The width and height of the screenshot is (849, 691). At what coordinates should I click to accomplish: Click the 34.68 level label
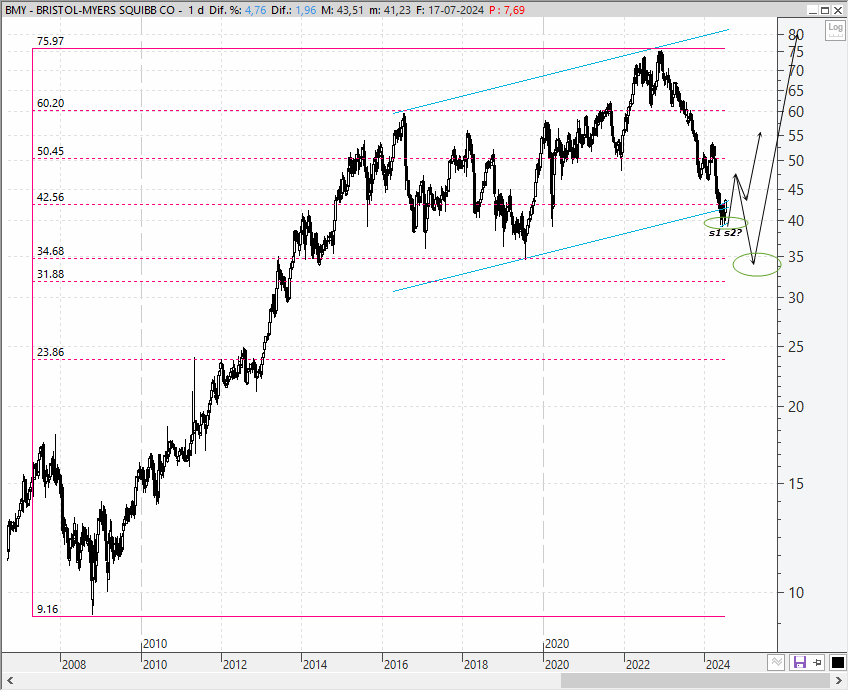click(x=50, y=251)
